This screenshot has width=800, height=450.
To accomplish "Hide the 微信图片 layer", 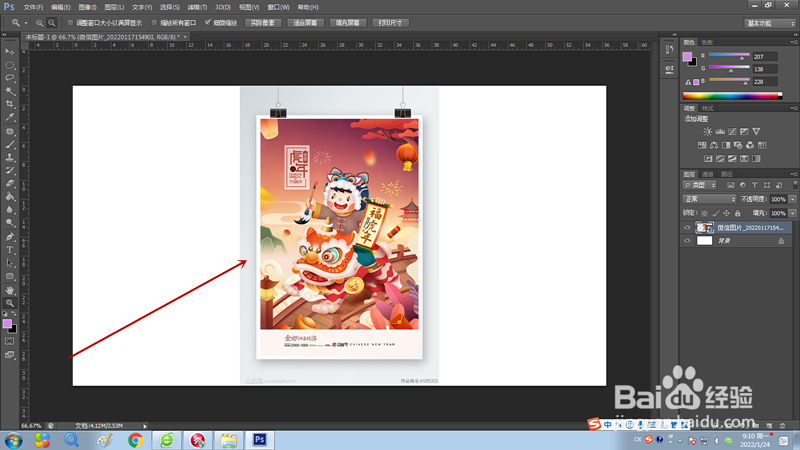I will (x=687, y=228).
